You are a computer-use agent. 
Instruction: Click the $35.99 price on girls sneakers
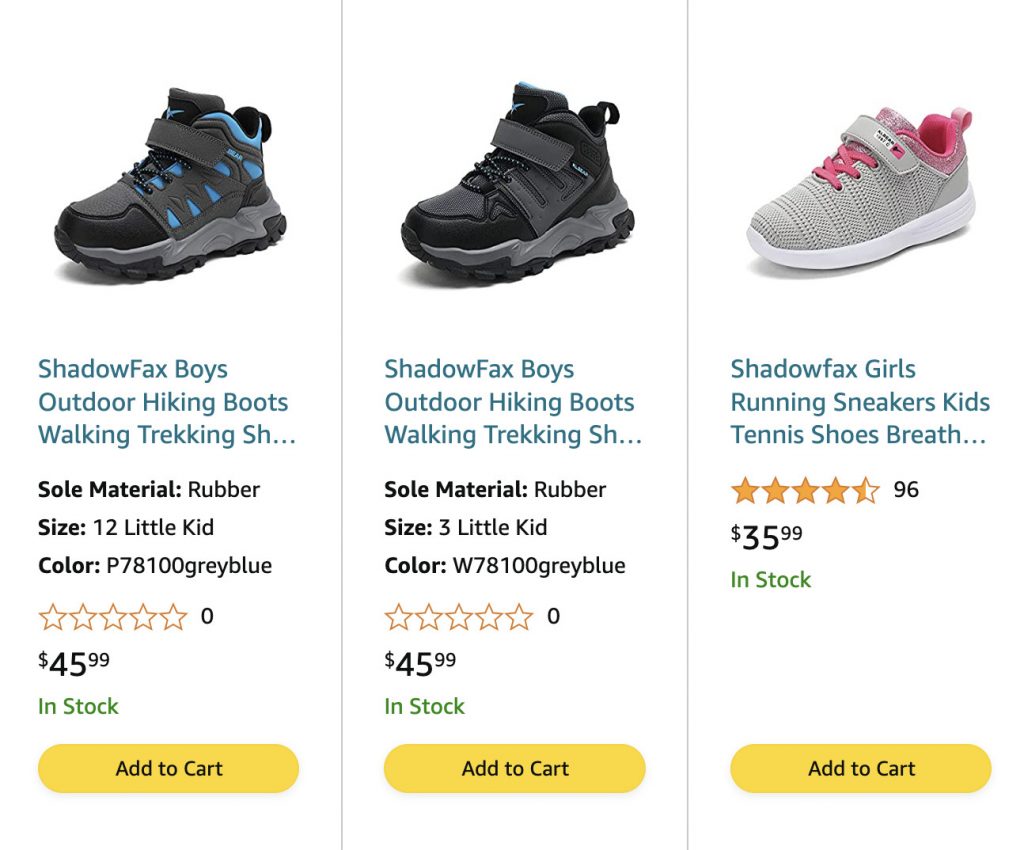(767, 537)
